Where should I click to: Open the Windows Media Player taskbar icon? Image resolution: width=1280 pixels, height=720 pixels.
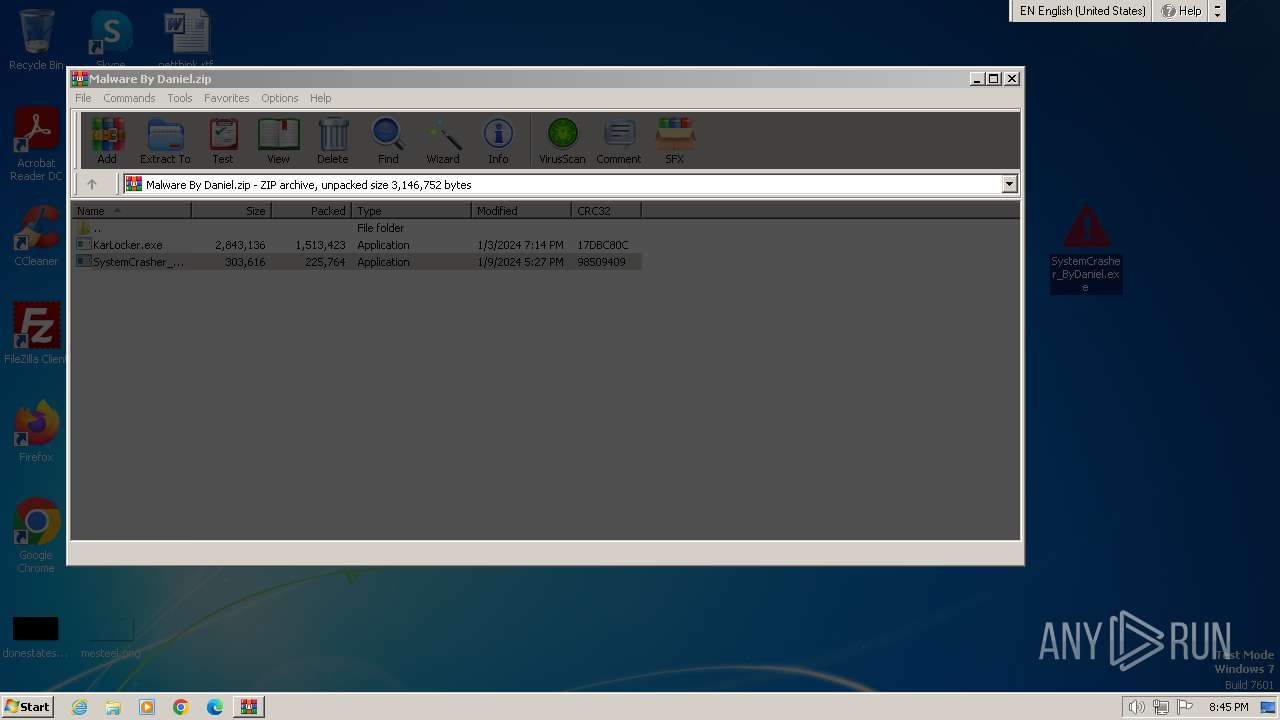click(147, 707)
